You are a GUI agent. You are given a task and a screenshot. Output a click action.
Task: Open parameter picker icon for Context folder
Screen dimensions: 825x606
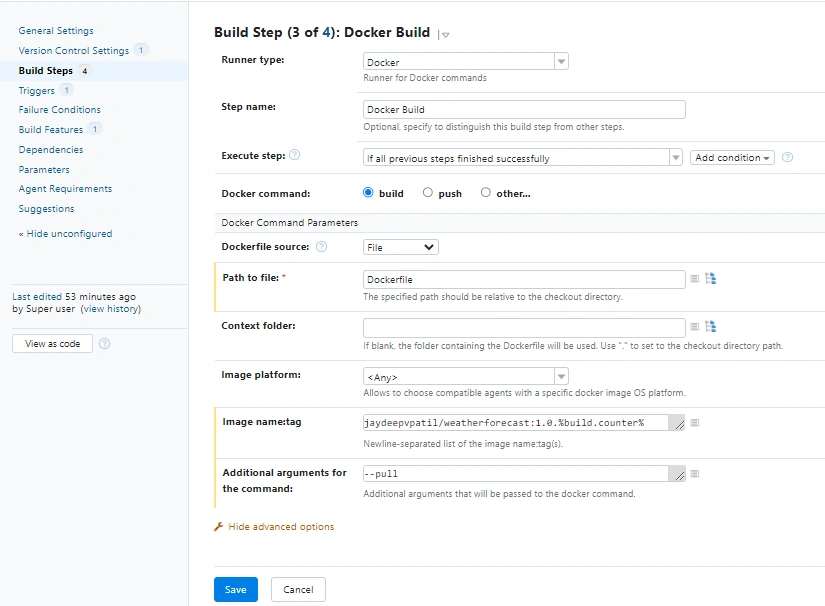coord(695,327)
